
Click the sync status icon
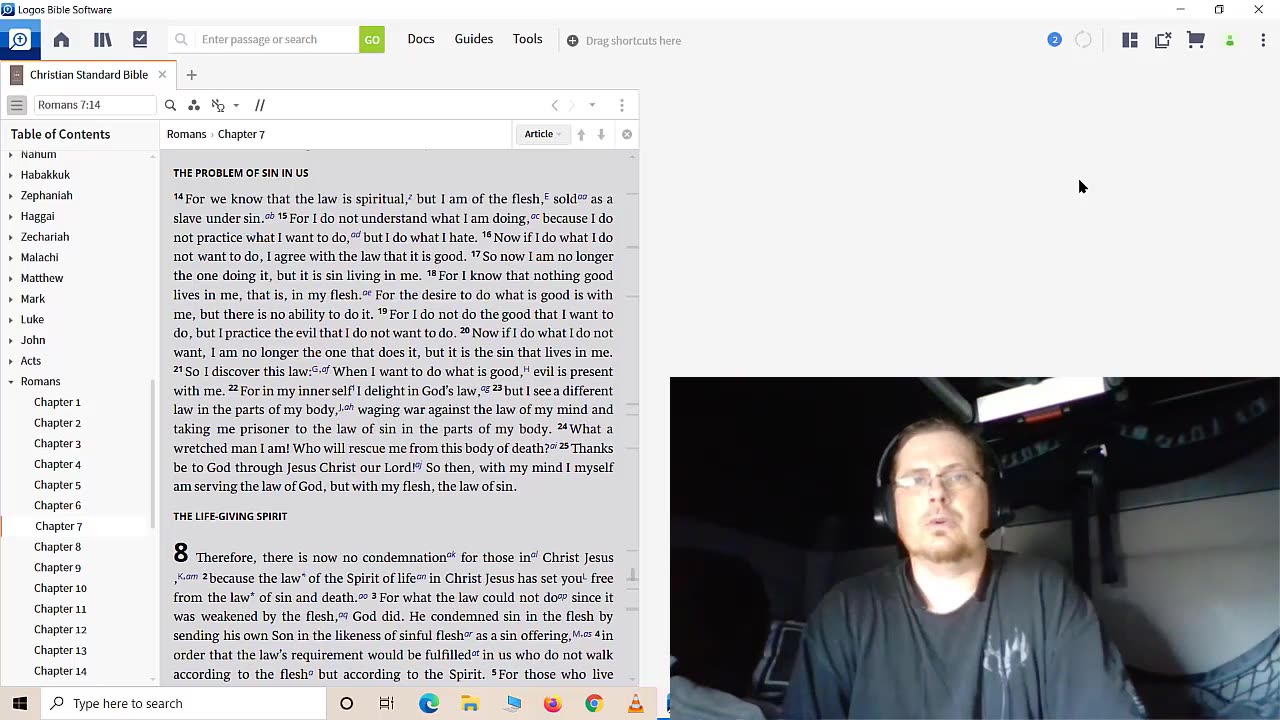coord(1083,40)
